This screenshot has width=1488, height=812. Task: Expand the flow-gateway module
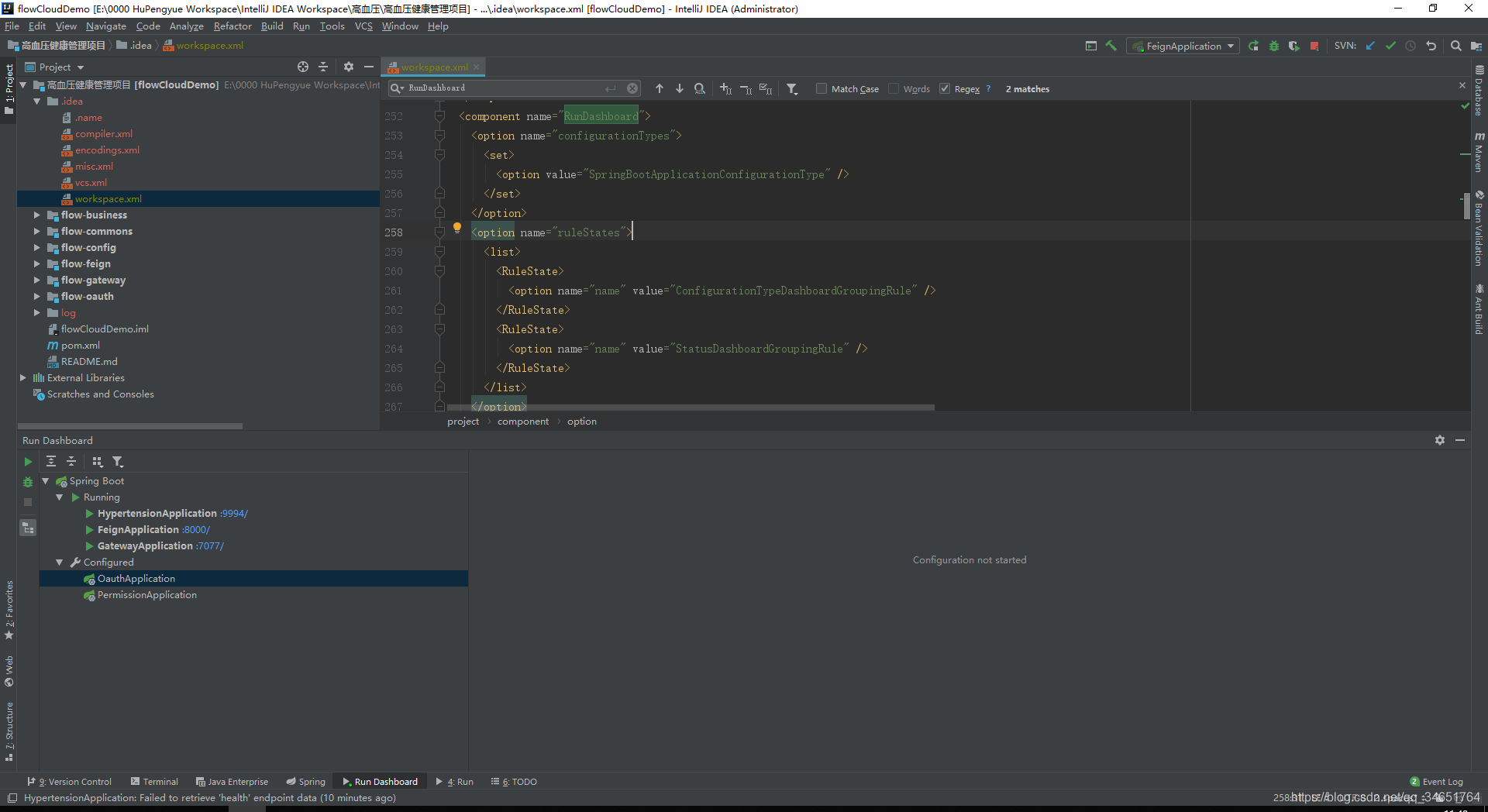click(x=36, y=280)
